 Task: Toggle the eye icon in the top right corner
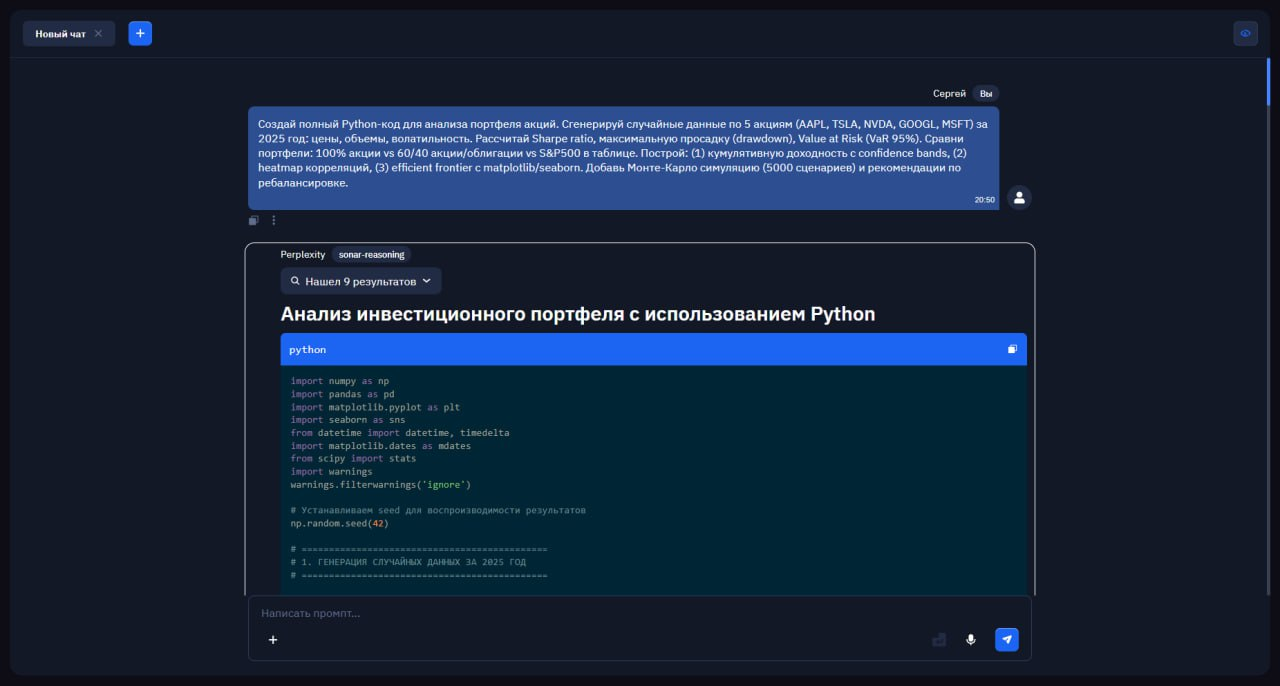pyautogui.click(x=1245, y=33)
